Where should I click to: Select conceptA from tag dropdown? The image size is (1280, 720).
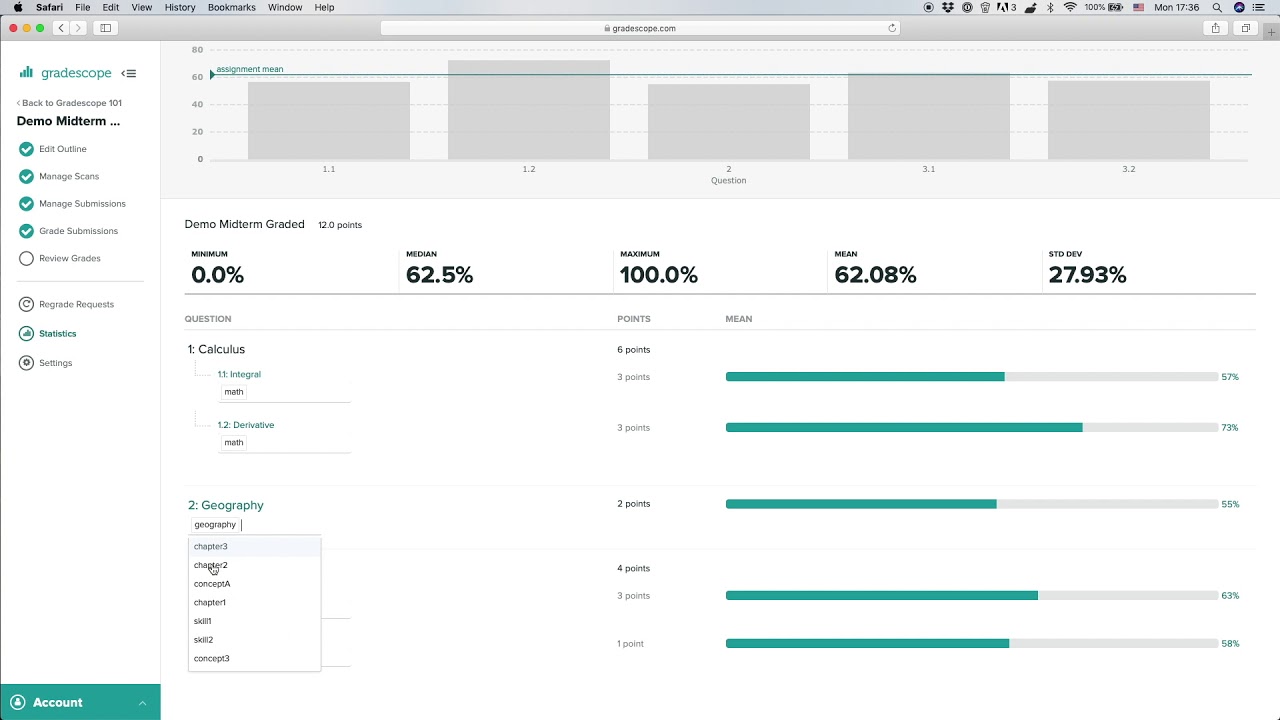(254, 584)
